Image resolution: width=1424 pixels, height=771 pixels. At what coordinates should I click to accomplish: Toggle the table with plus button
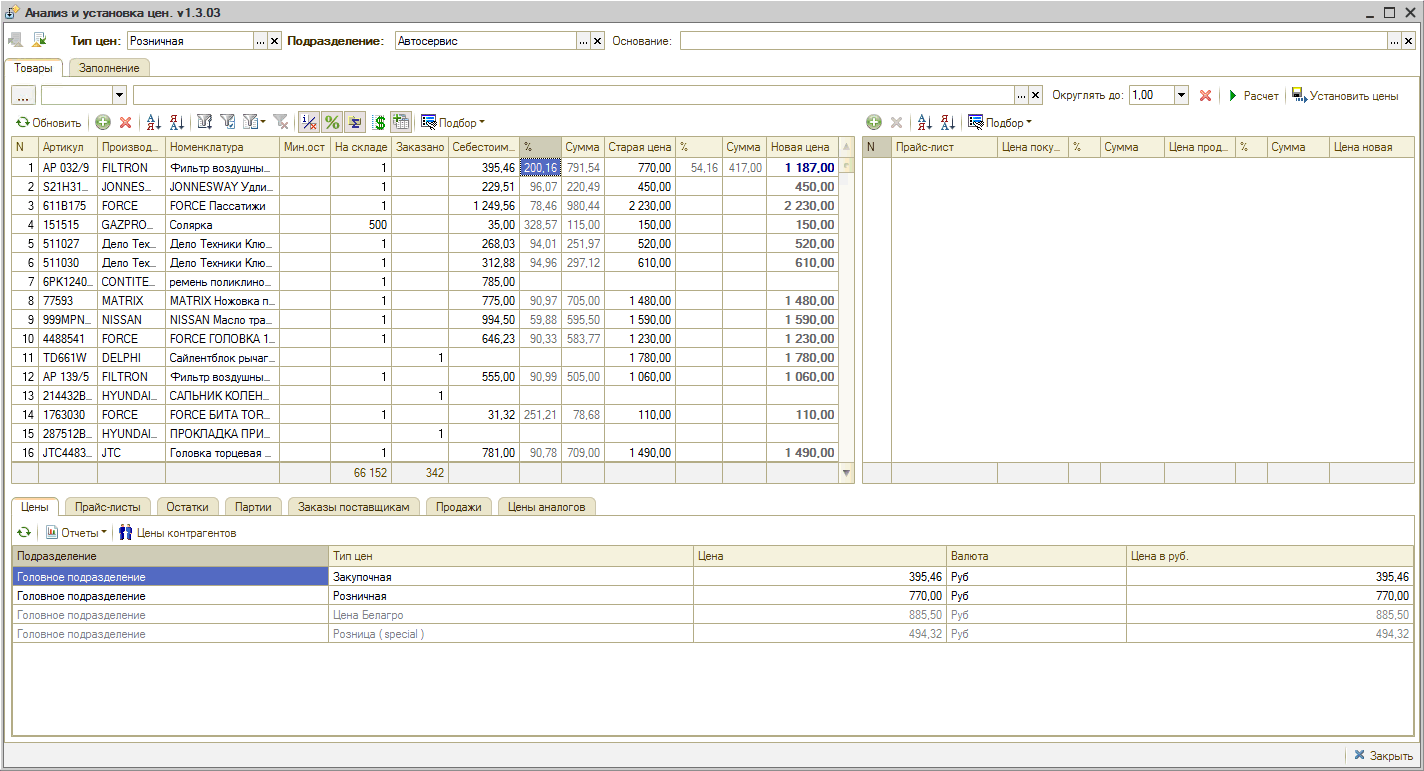point(401,123)
